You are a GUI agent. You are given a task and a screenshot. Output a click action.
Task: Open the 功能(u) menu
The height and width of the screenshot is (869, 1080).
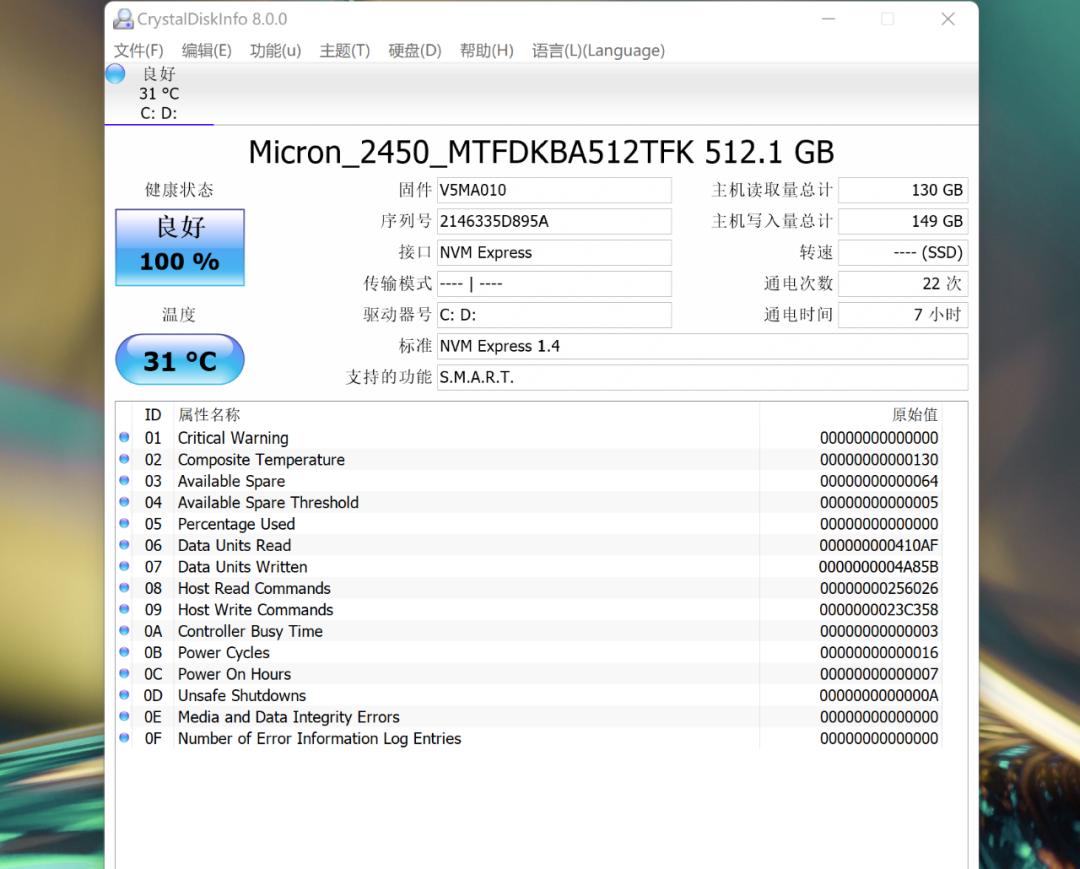pyautogui.click(x=275, y=50)
